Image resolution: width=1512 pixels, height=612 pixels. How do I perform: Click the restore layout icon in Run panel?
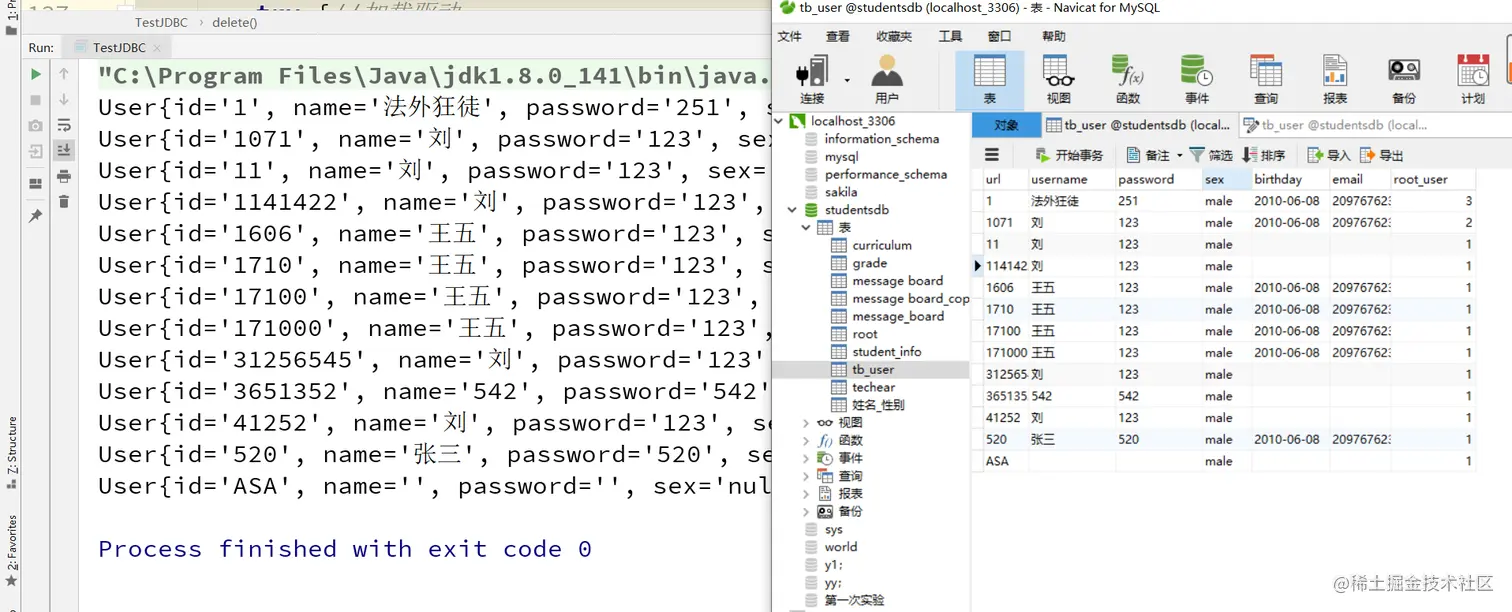coord(36,184)
